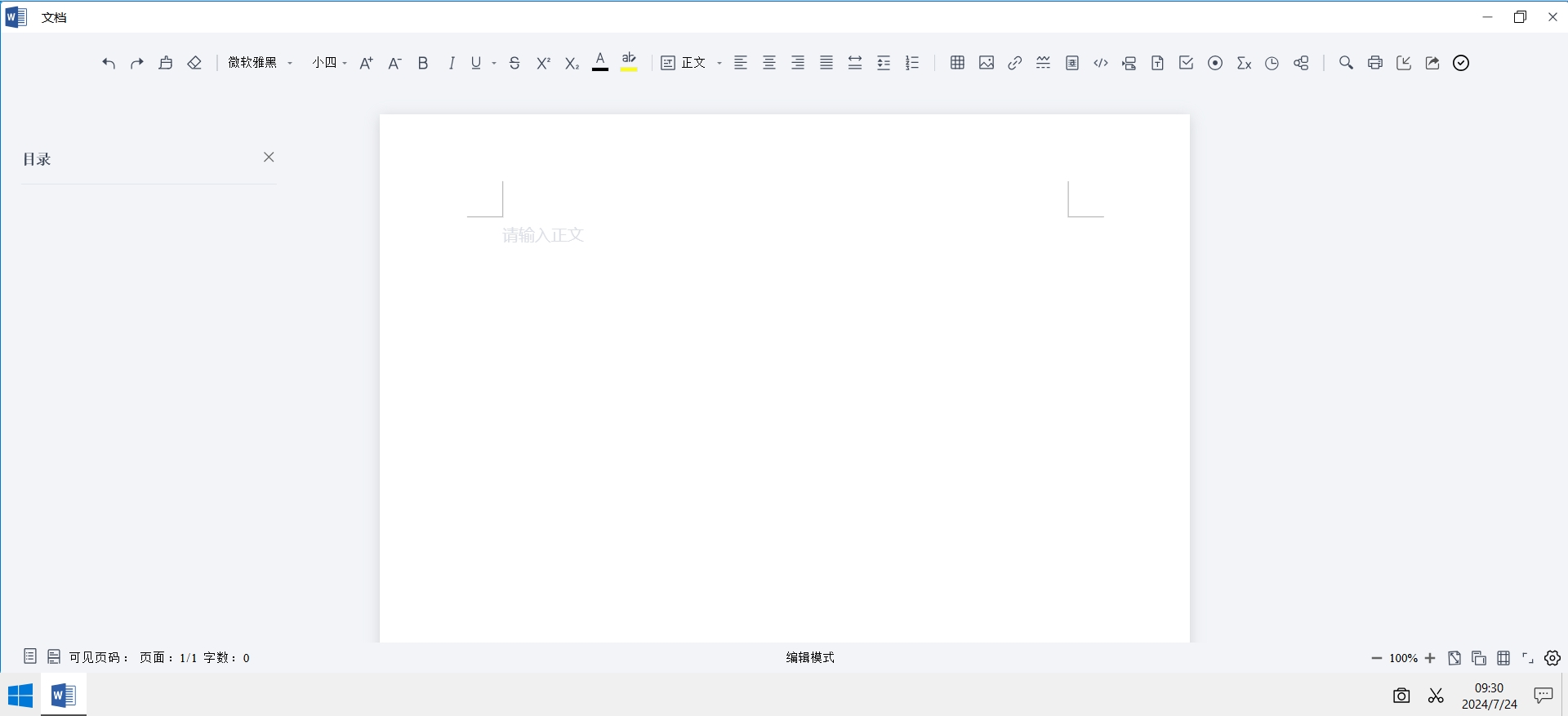Toggle bold formatting

(423, 63)
